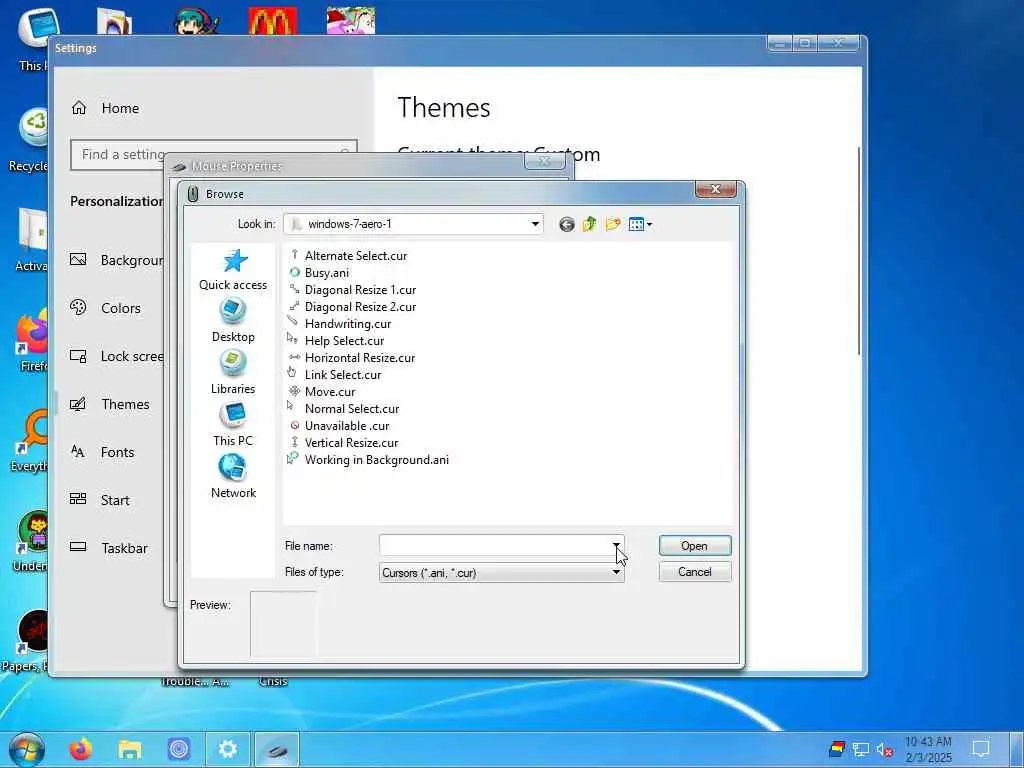Select the Help Select.cur file

(x=336, y=341)
